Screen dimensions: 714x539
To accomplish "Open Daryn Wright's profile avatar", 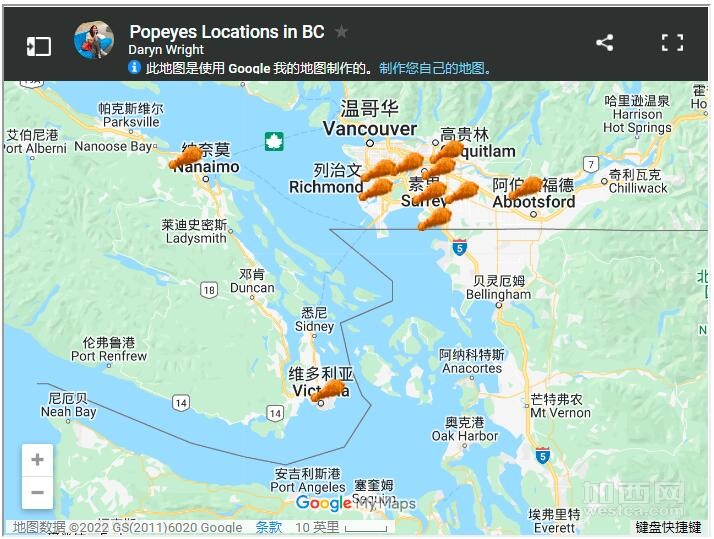I will point(94,40).
